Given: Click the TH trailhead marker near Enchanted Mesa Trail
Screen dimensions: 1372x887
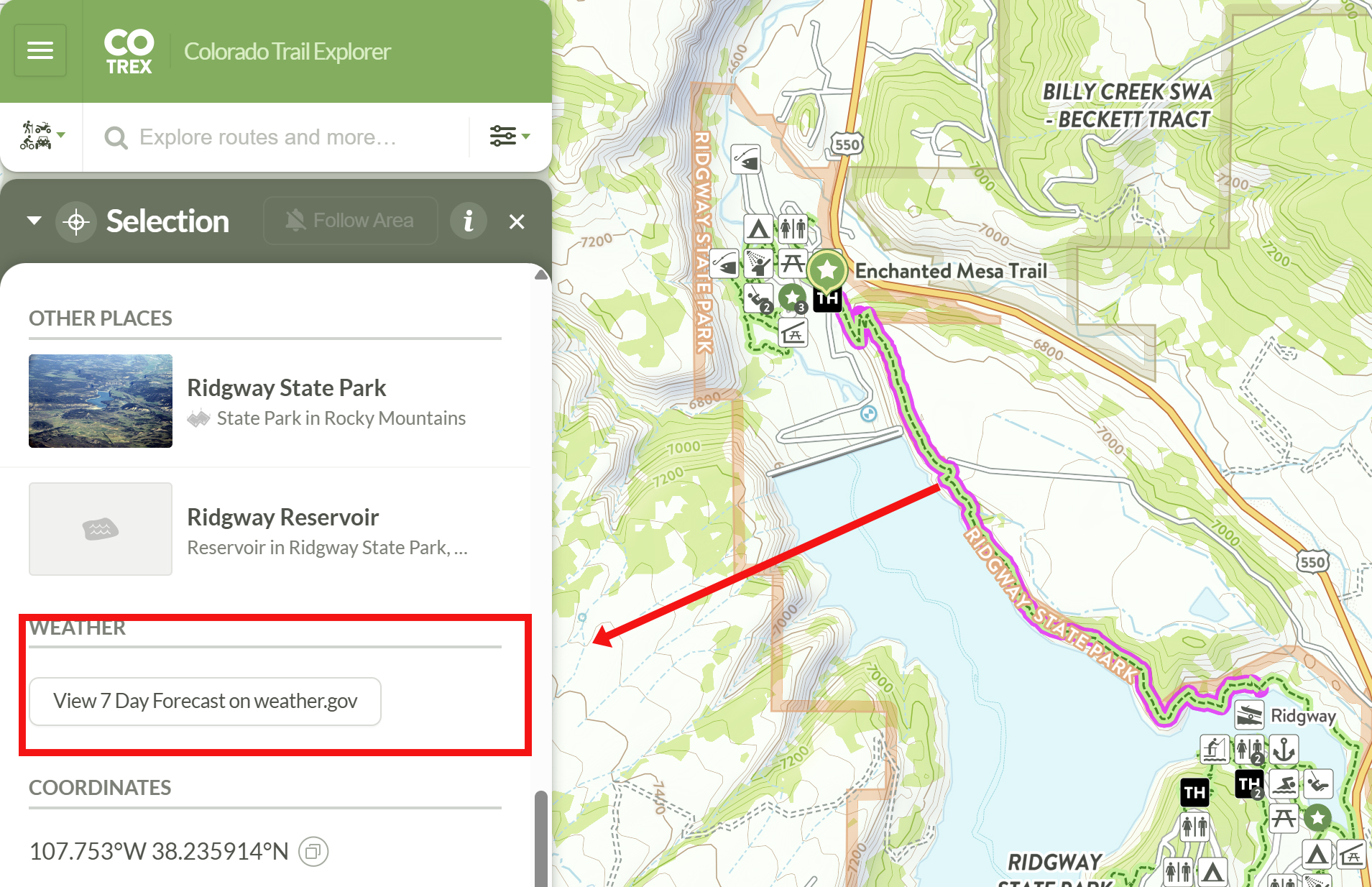Looking at the screenshot, I should (827, 300).
